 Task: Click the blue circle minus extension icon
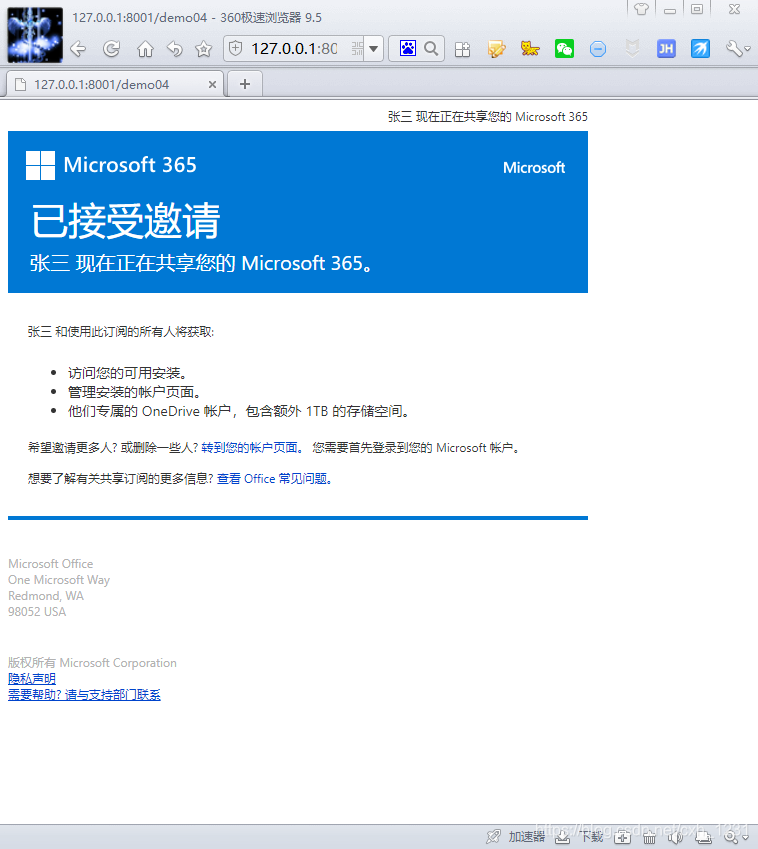pyautogui.click(x=598, y=49)
